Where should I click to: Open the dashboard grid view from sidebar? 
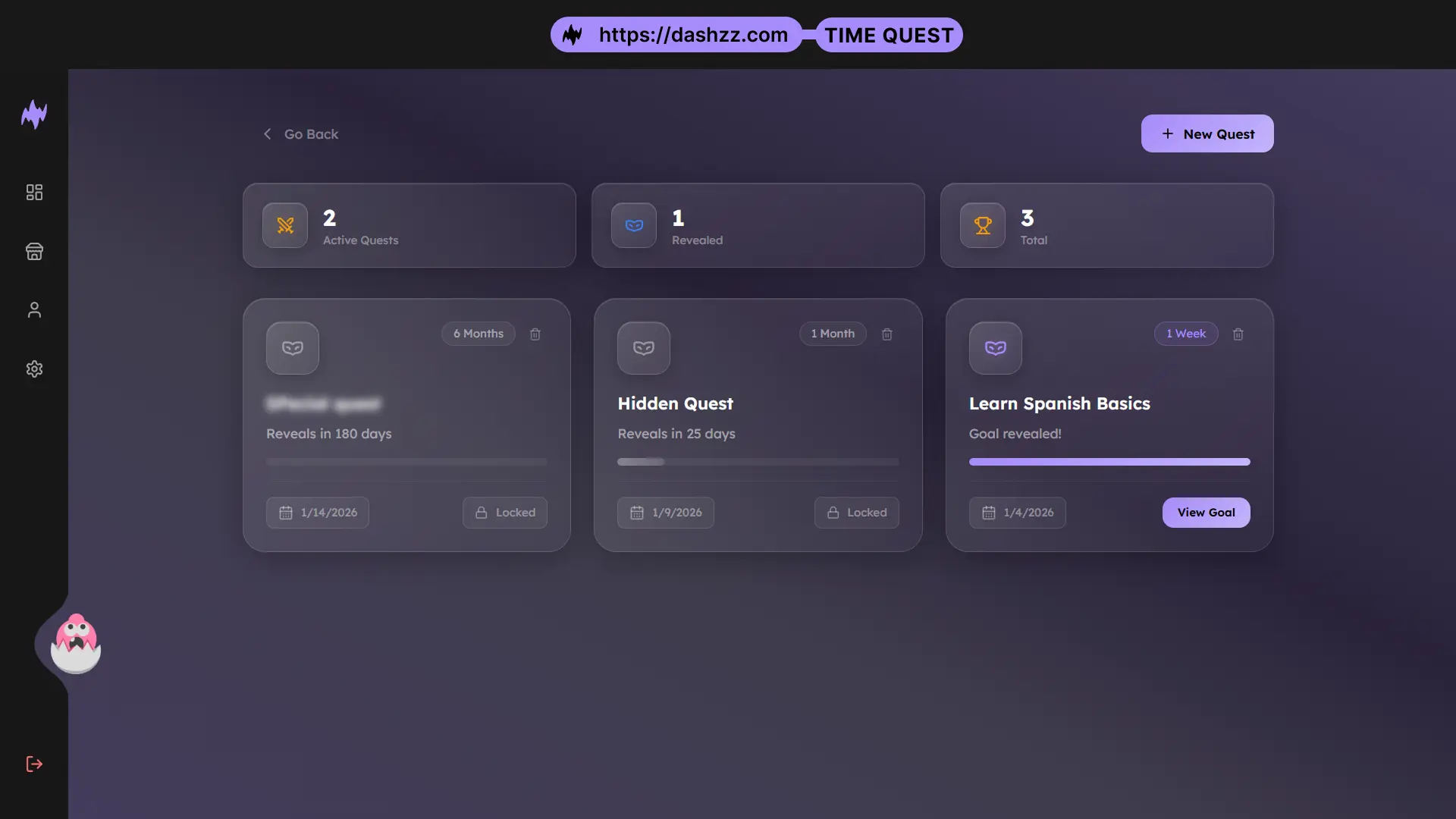pos(34,192)
